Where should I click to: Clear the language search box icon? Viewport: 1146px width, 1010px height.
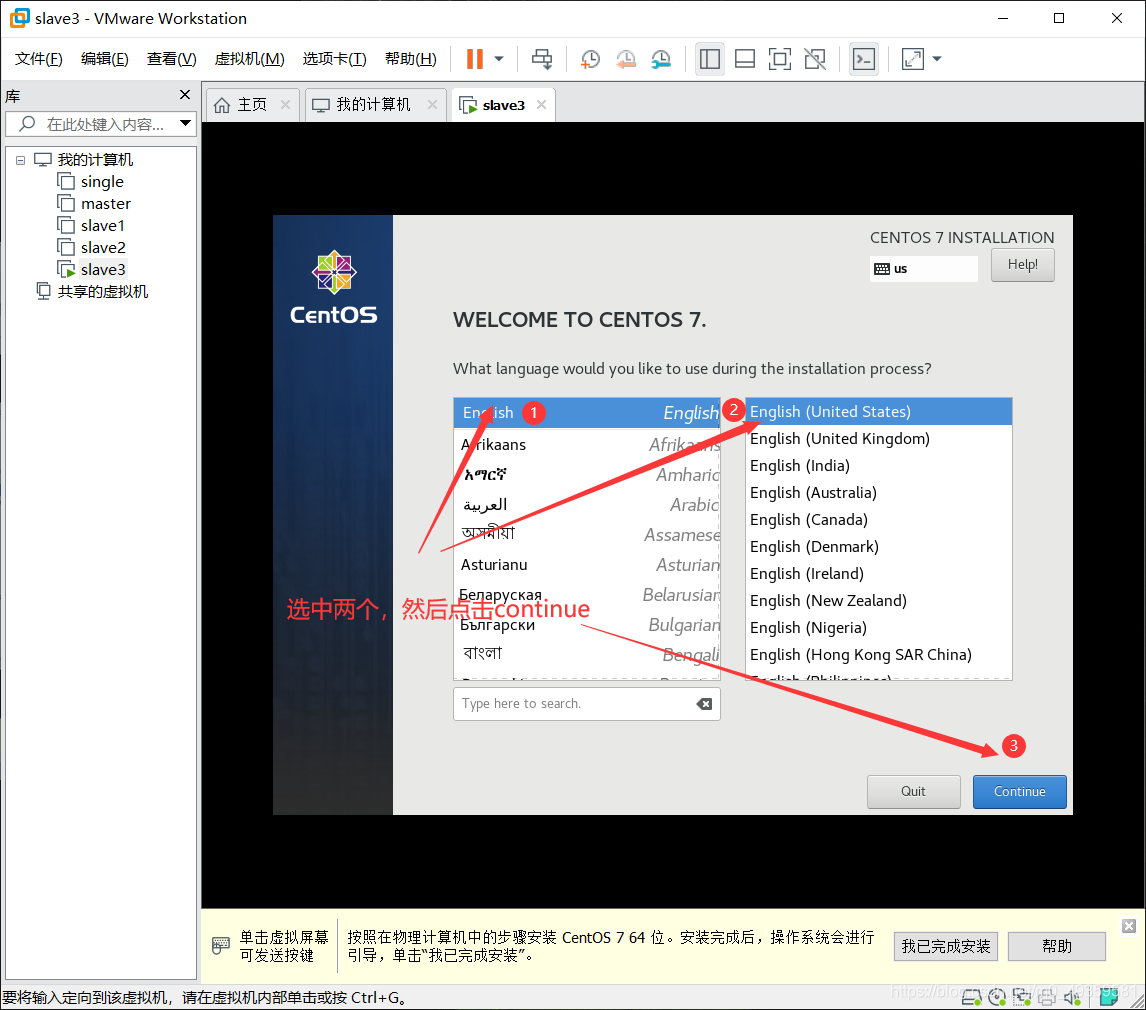tap(705, 704)
